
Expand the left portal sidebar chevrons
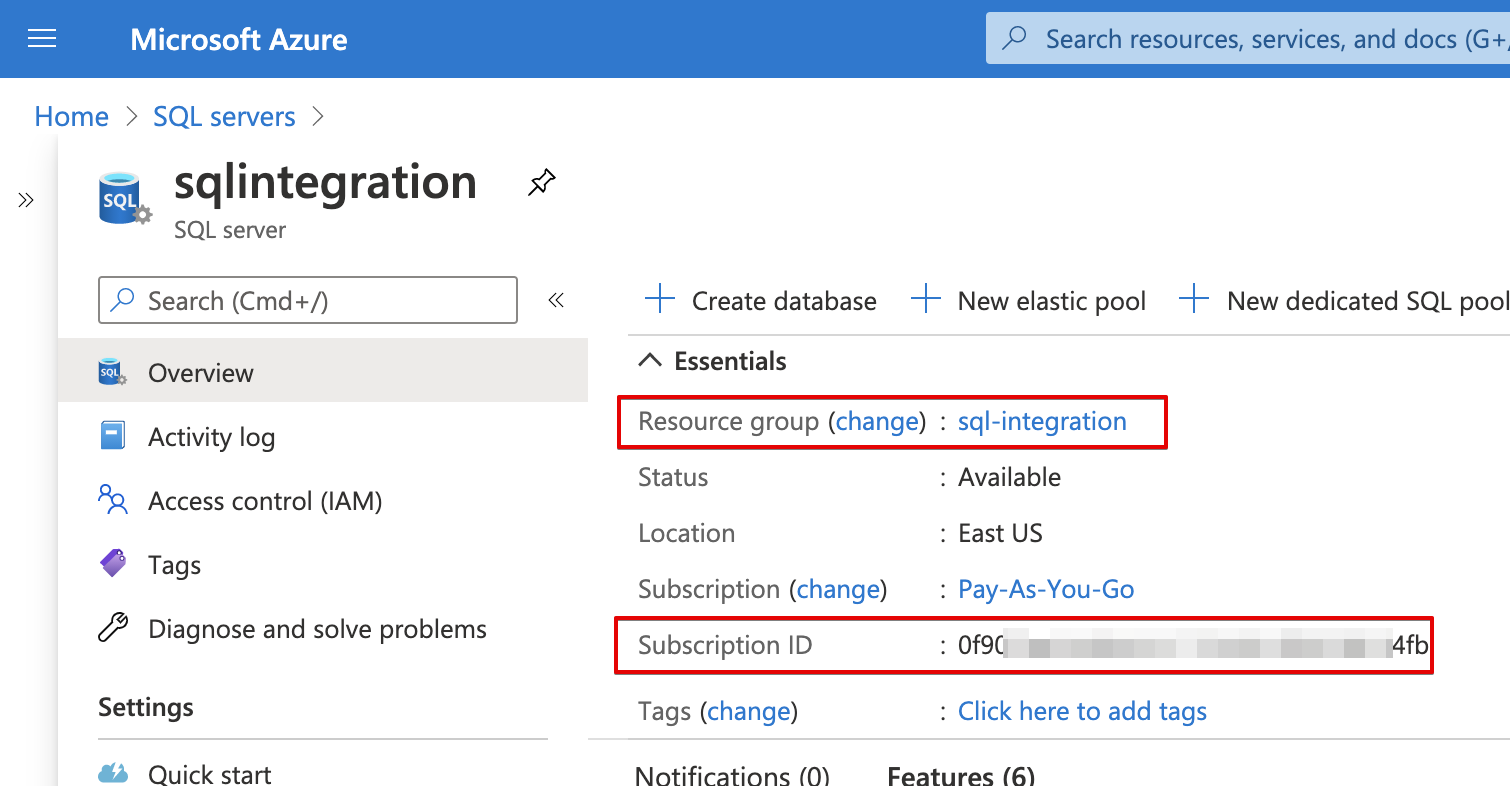[26, 200]
